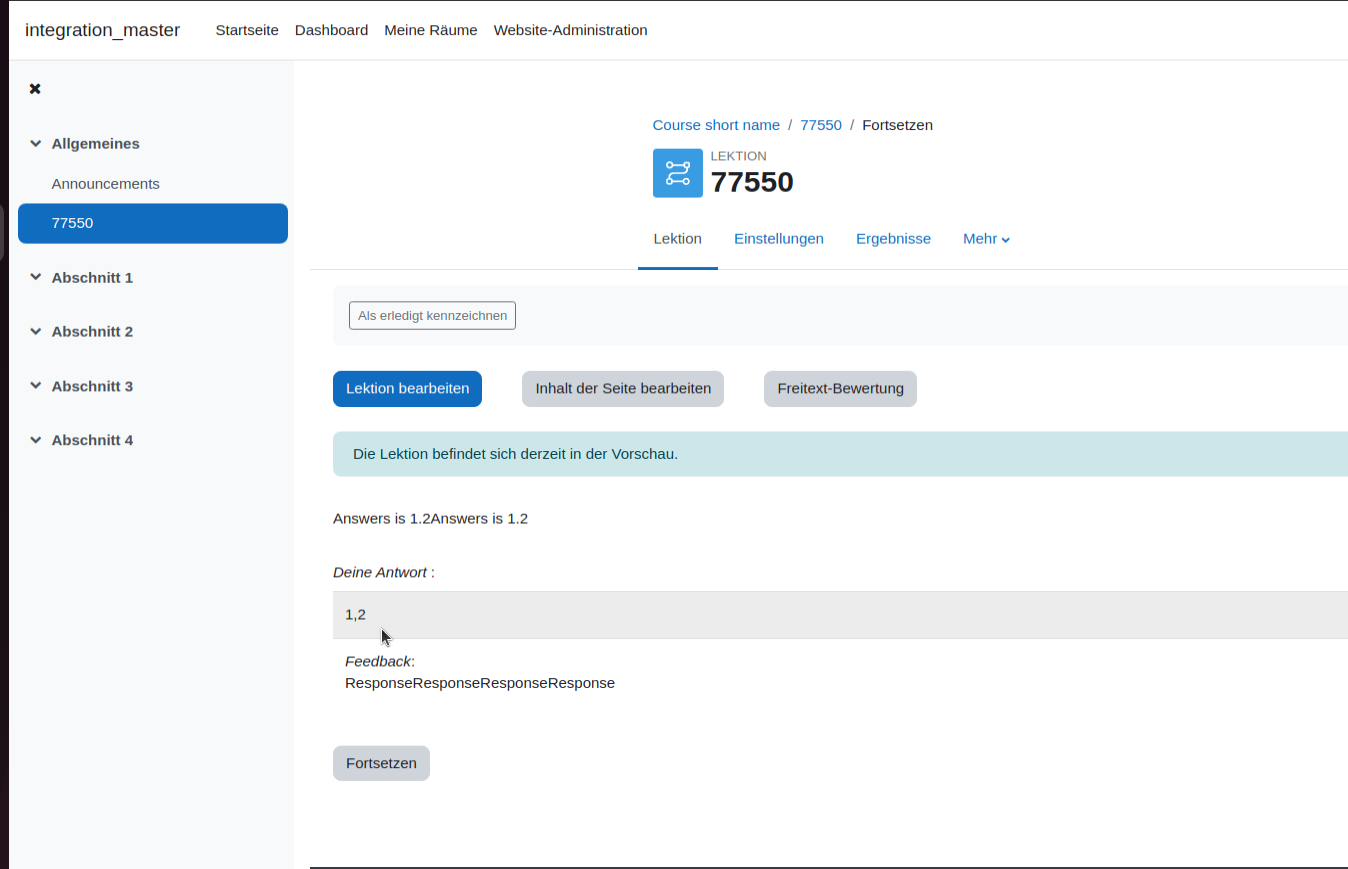1348x869 pixels.
Task: Open Course short name breadcrumb link
Action: pyautogui.click(x=716, y=125)
